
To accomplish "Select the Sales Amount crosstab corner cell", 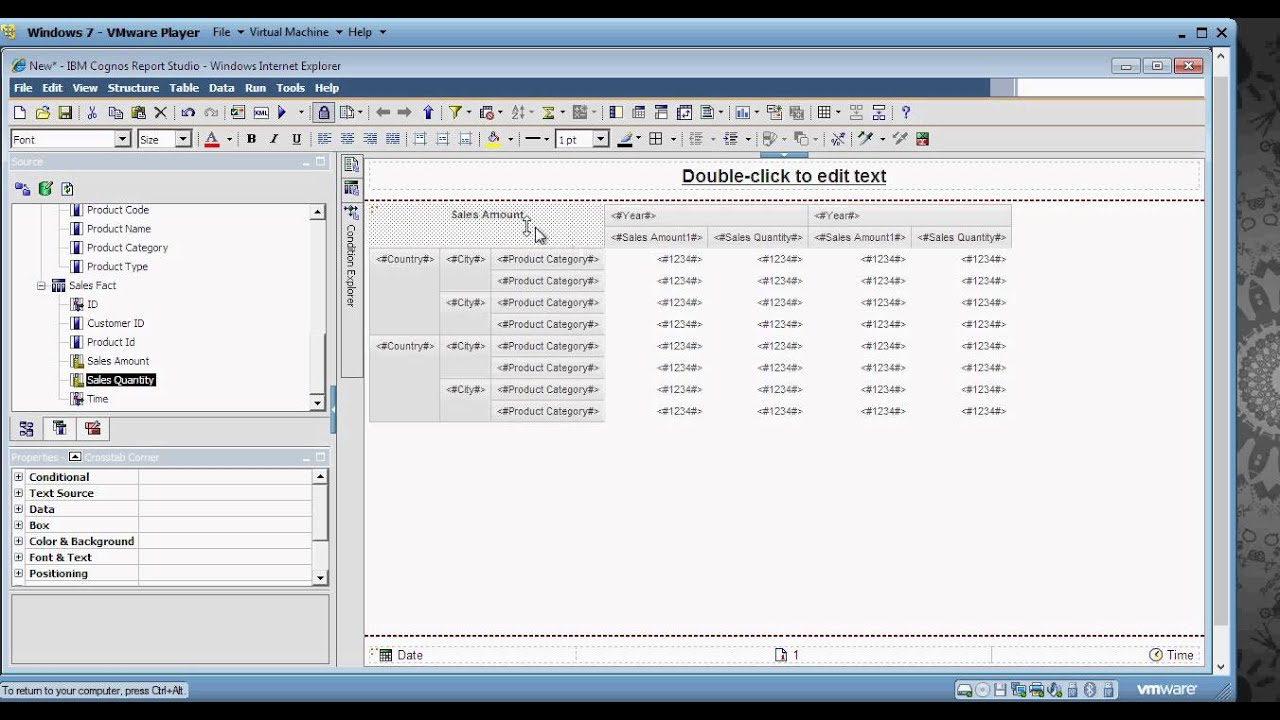I will (487, 225).
